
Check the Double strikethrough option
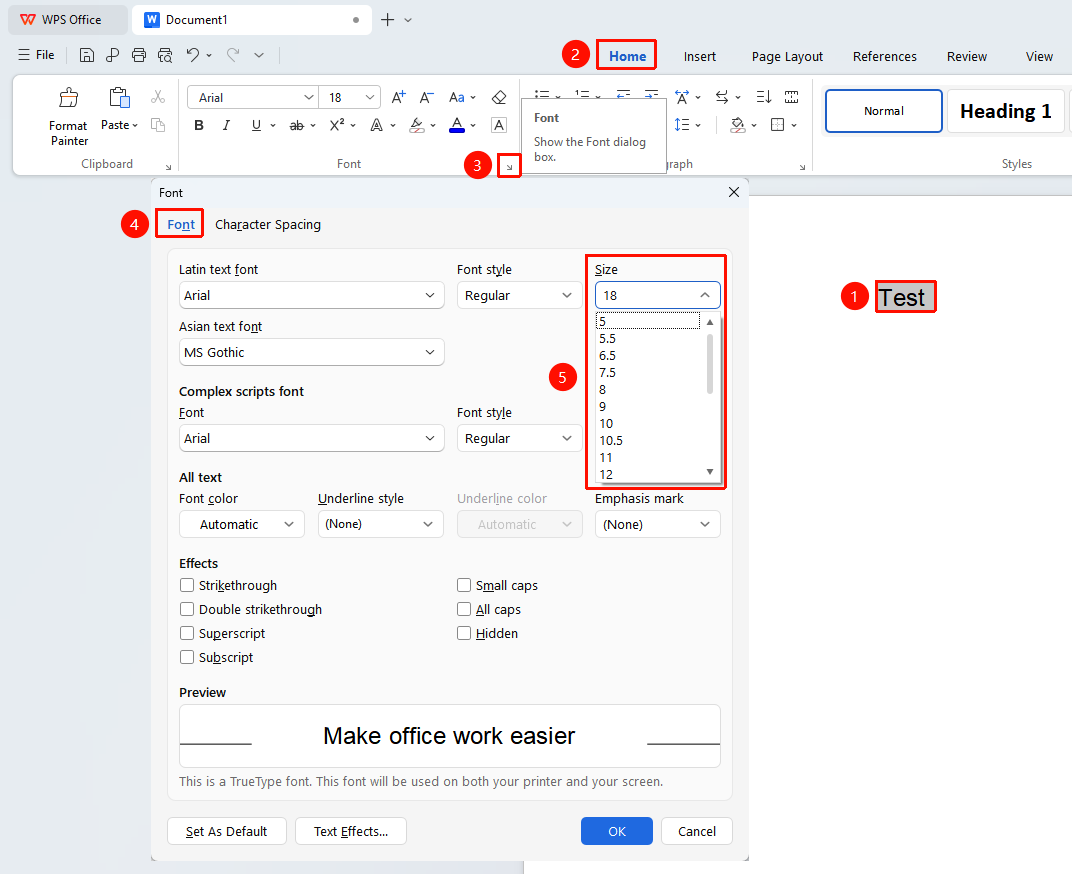[x=187, y=609]
